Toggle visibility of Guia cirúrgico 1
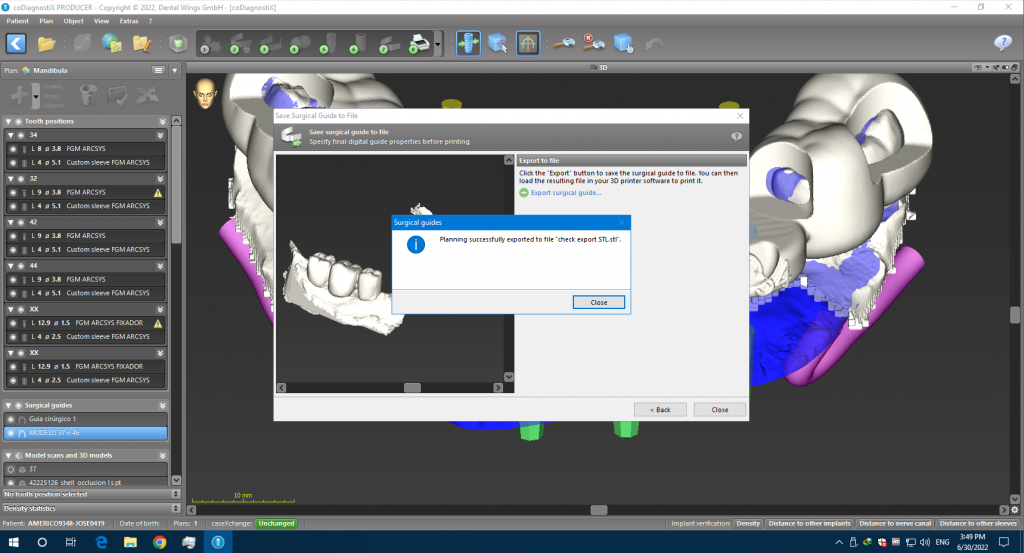The height and width of the screenshot is (553, 1024). coord(12,419)
